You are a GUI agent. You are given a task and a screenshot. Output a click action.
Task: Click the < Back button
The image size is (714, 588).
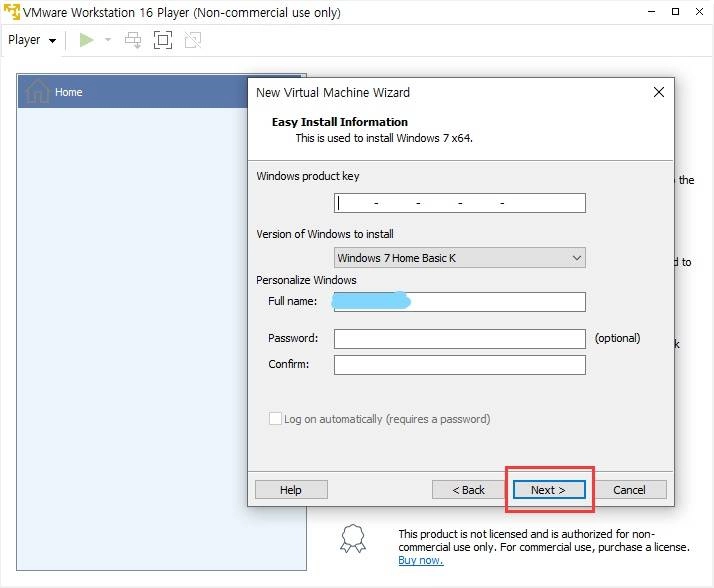468,490
